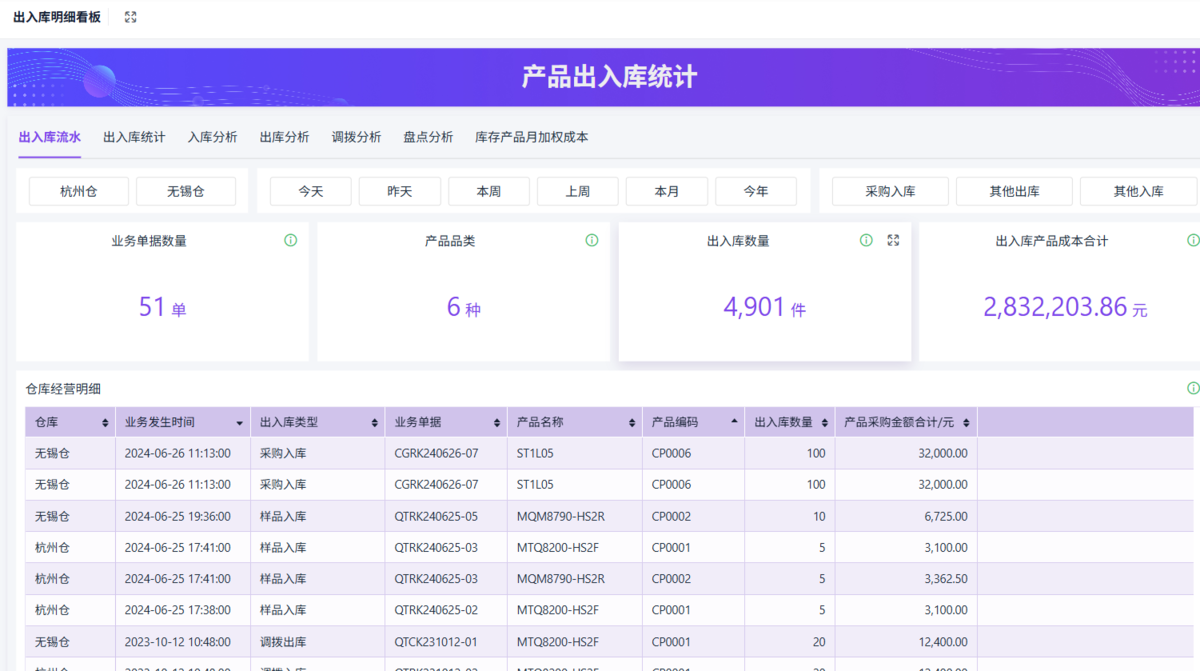Sort table by 出入库类型 column
Screen dimensions: 1200x671
click(374, 423)
